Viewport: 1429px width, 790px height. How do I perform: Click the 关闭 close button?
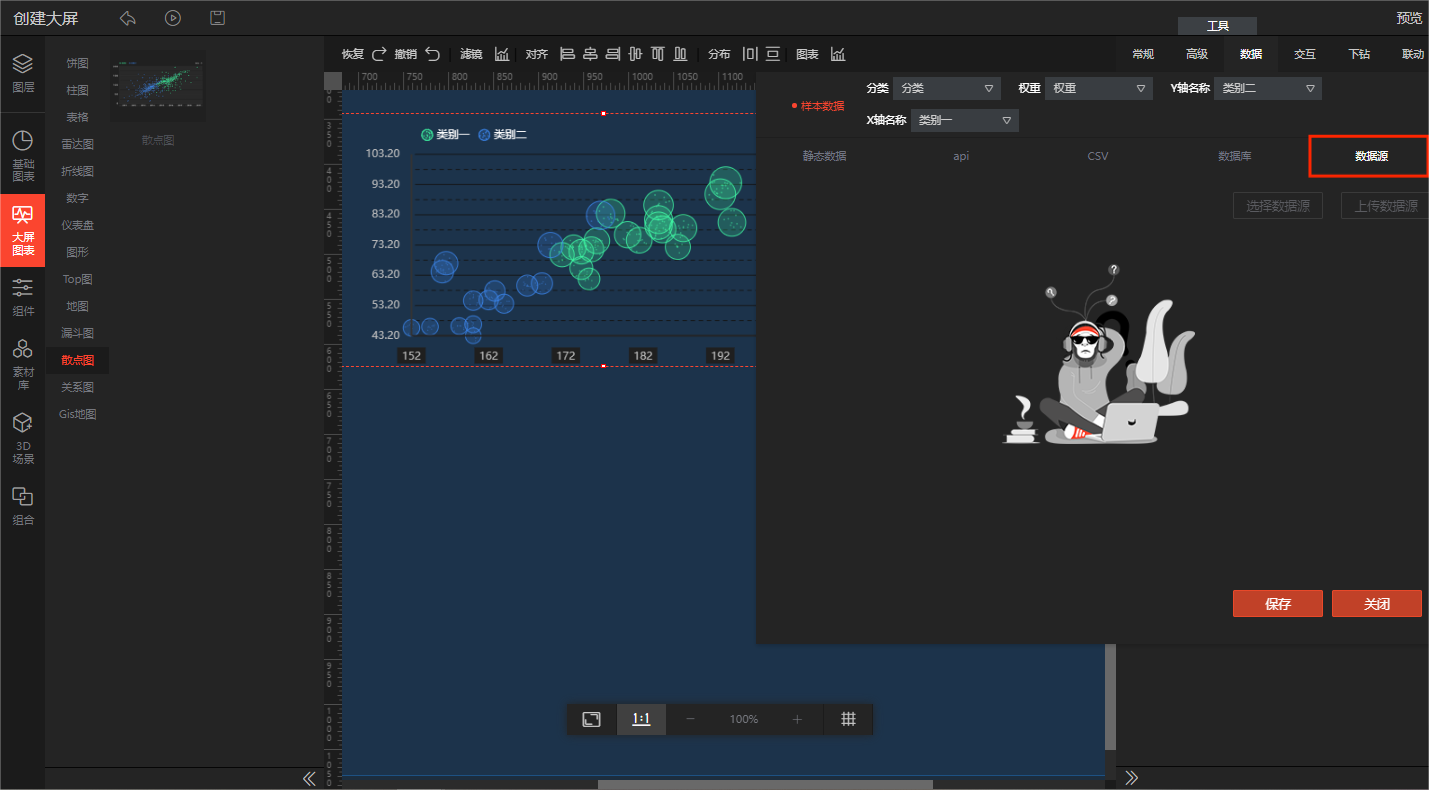(1376, 604)
